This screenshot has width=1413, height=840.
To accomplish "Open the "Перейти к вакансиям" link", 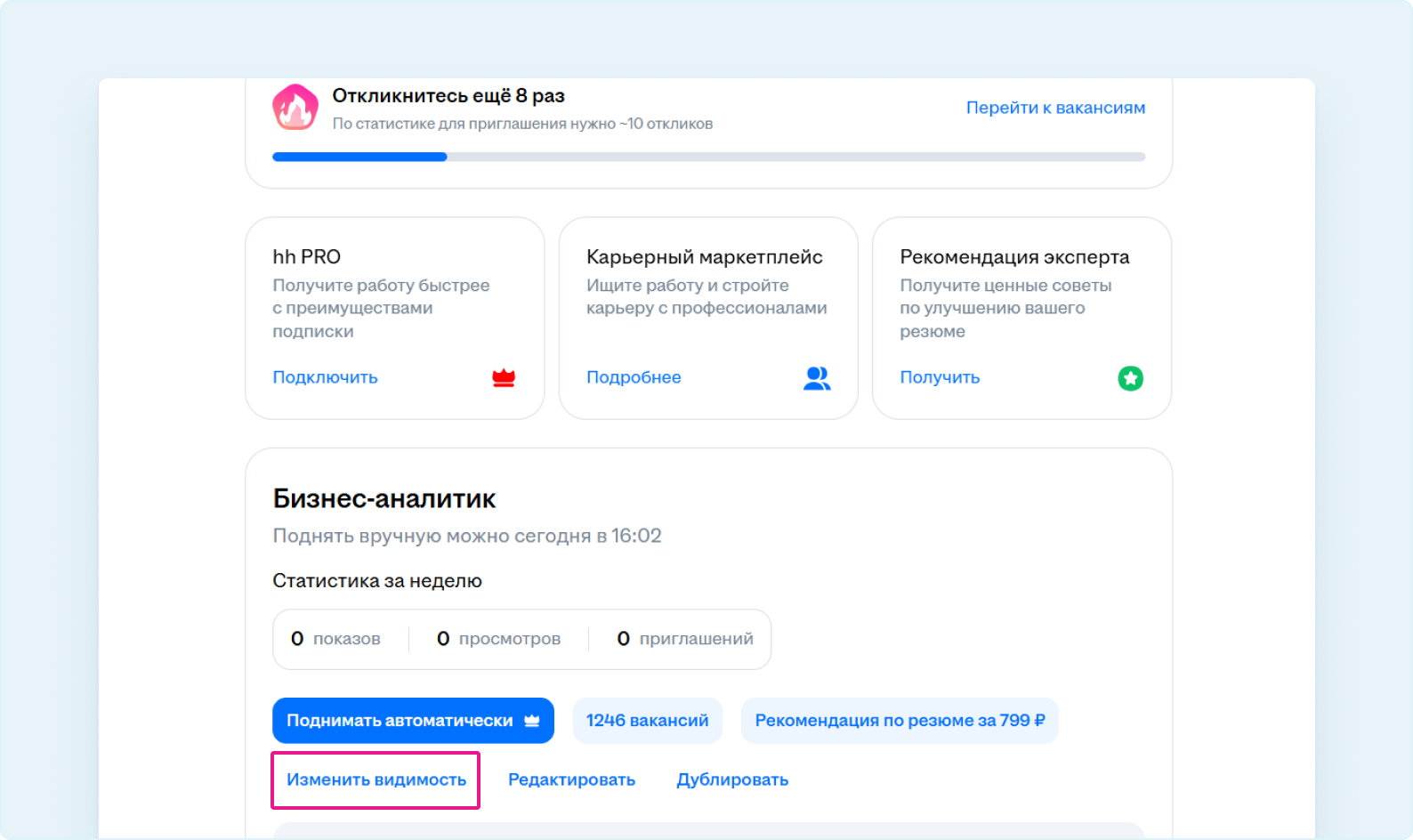I will coord(1055,108).
